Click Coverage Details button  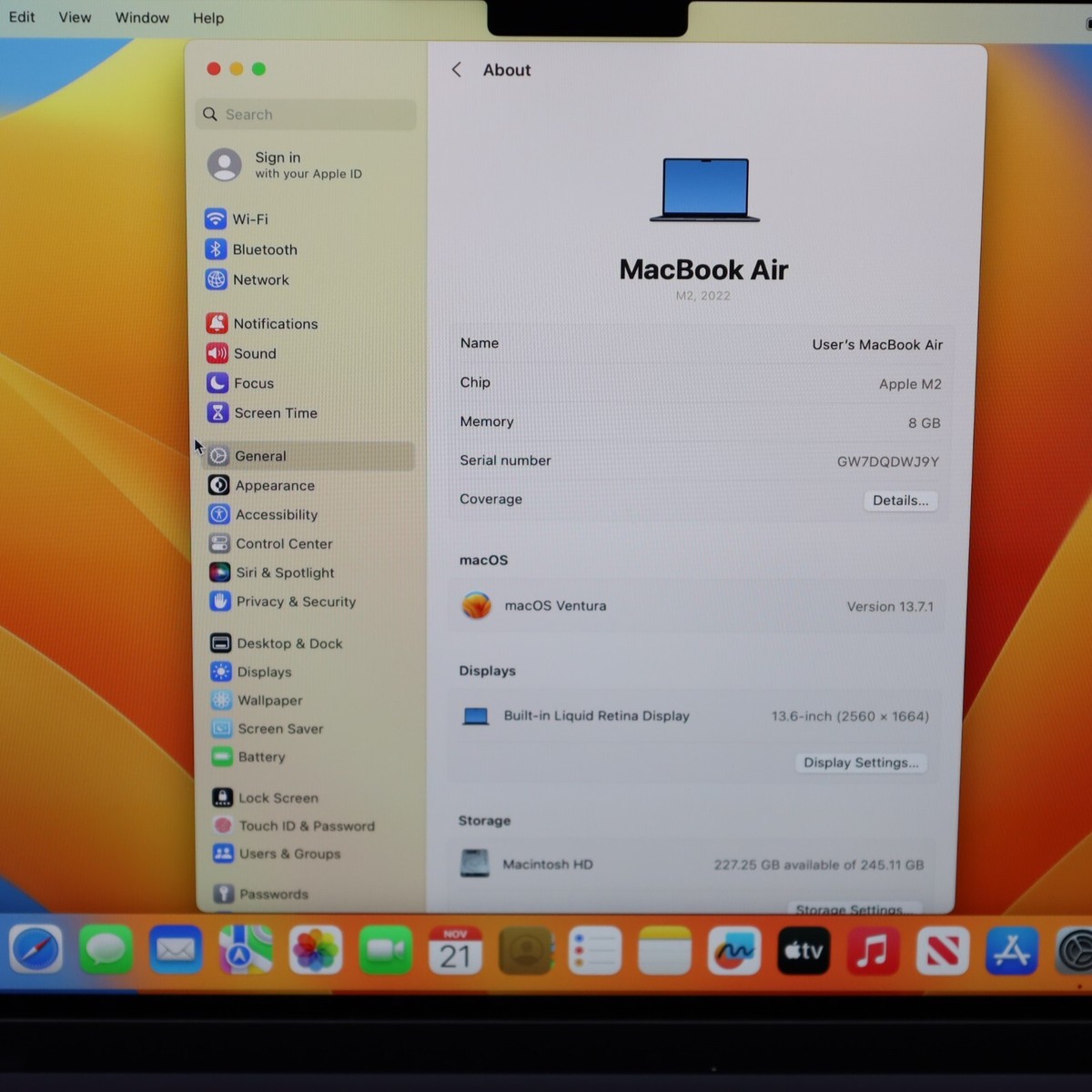click(900, 500)
